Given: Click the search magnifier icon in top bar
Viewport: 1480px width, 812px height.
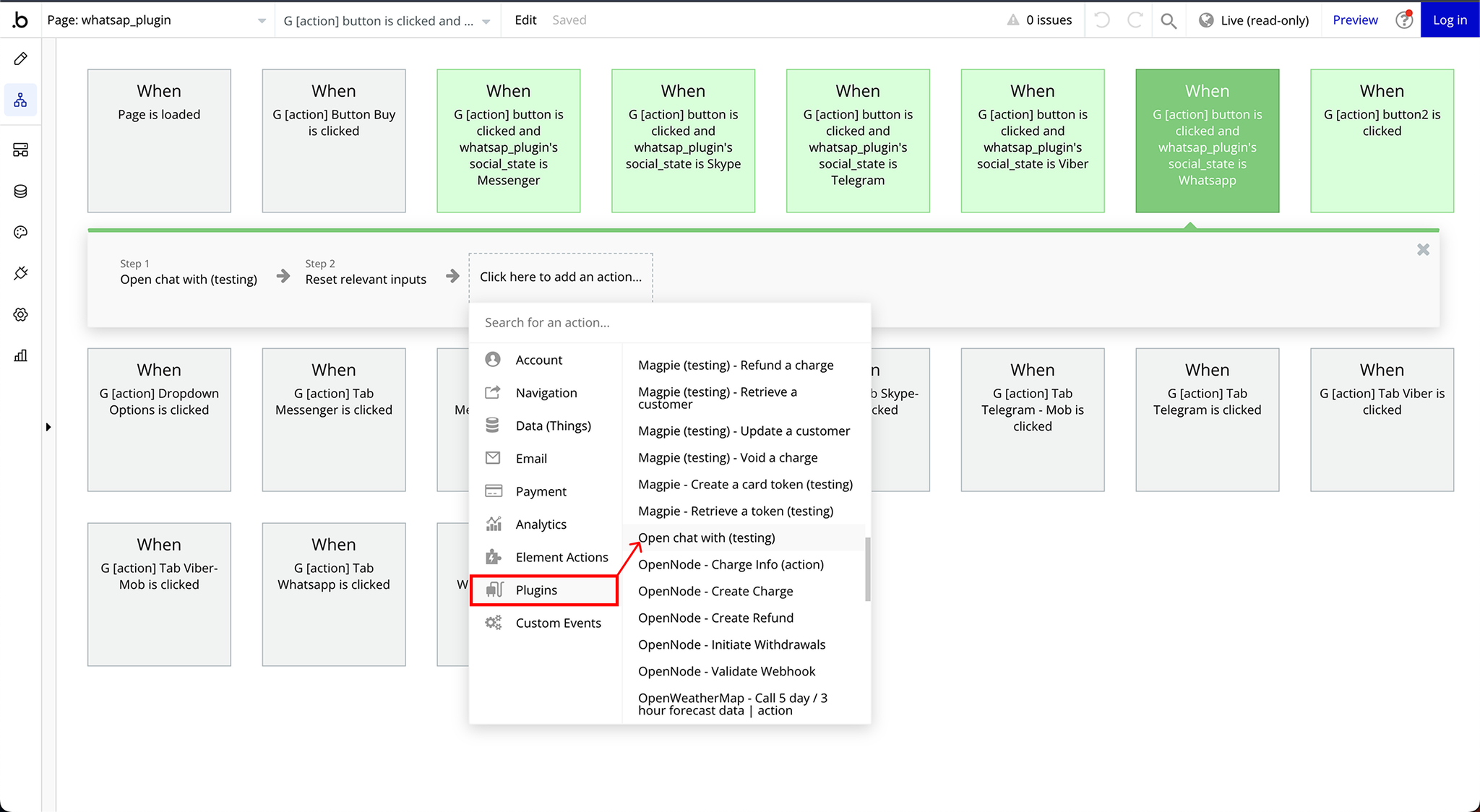Looking at the screenshot, I should click(1168, 20).
